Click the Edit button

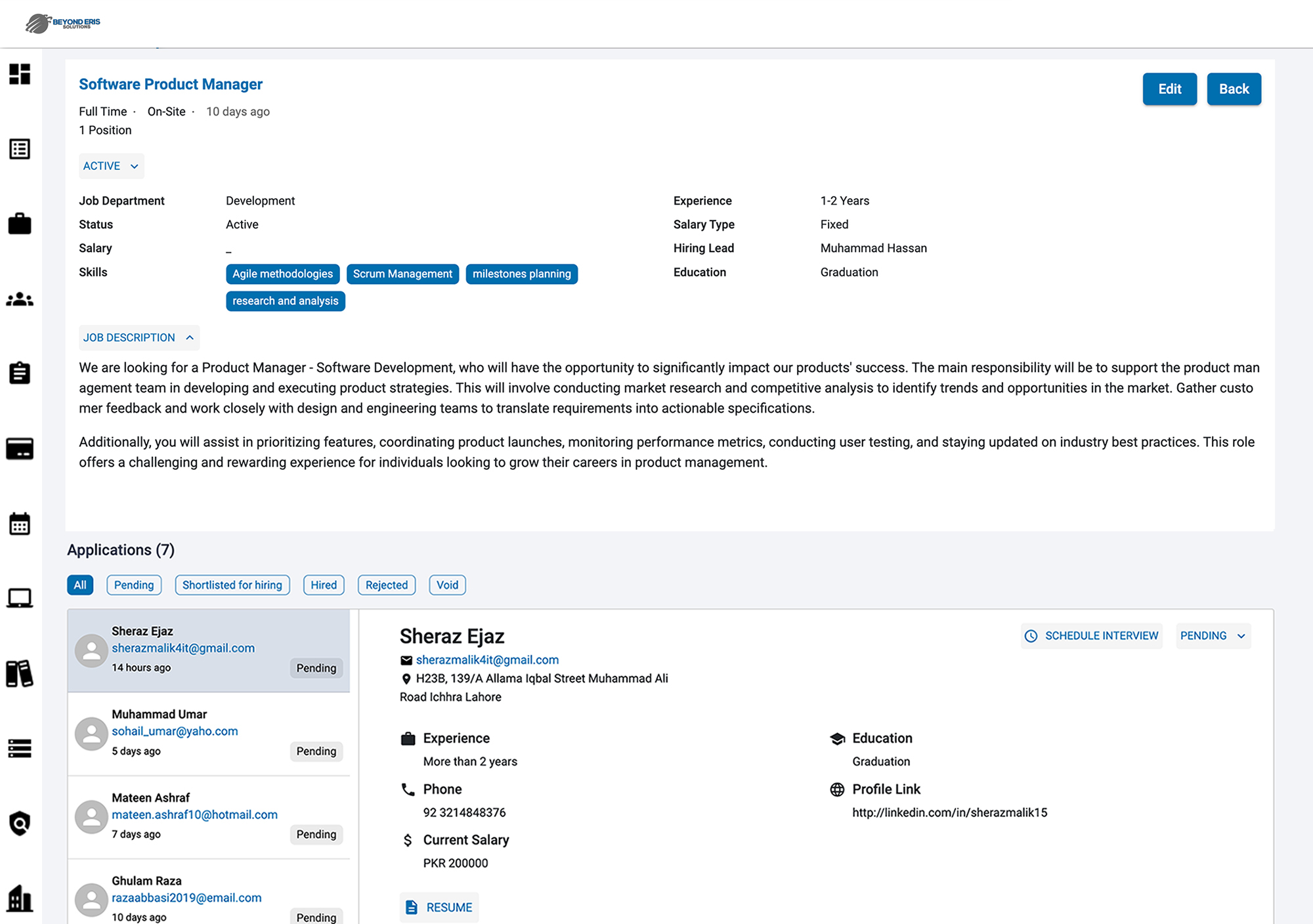click(1169, 89)
